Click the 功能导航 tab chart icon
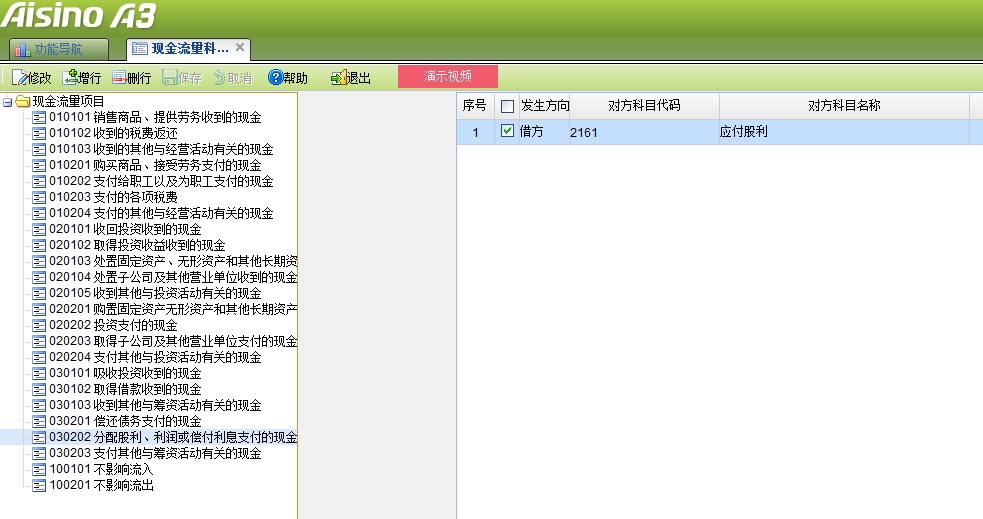Viewport: 983px width, 519px height. (22, 49)
